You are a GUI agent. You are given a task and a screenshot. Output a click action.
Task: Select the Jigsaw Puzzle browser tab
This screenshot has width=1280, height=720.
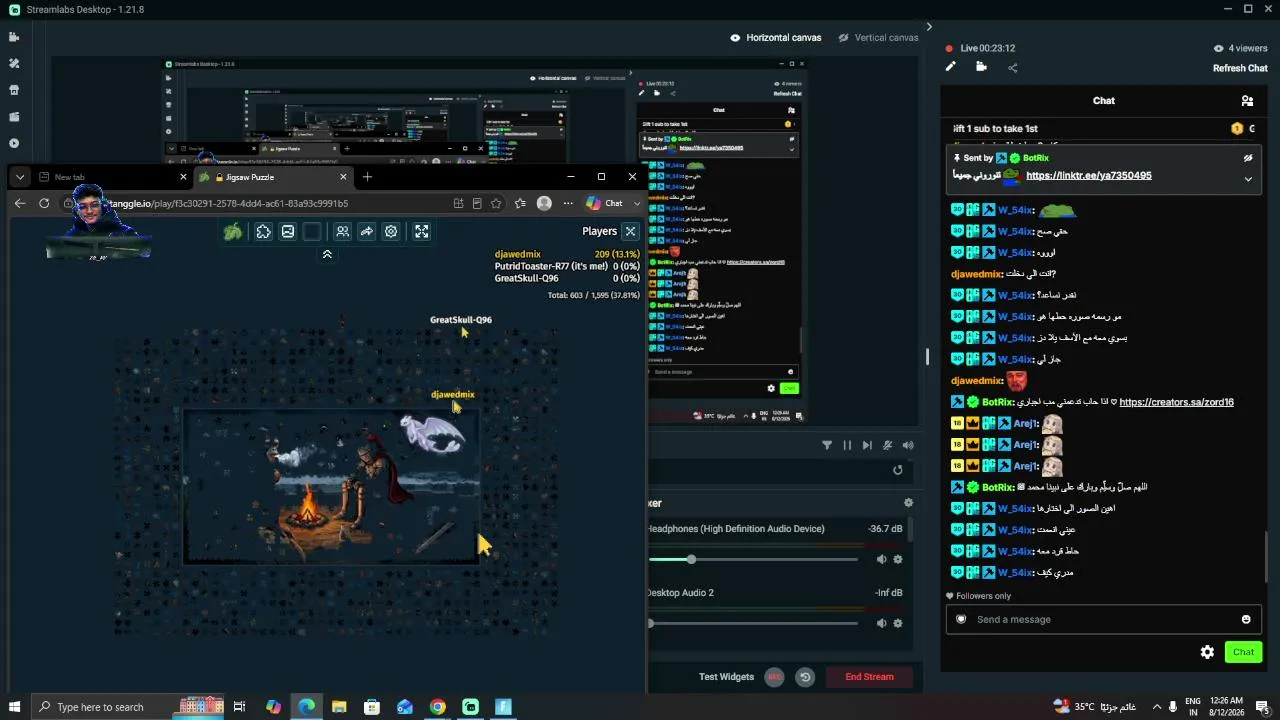[x=272, y=177]
